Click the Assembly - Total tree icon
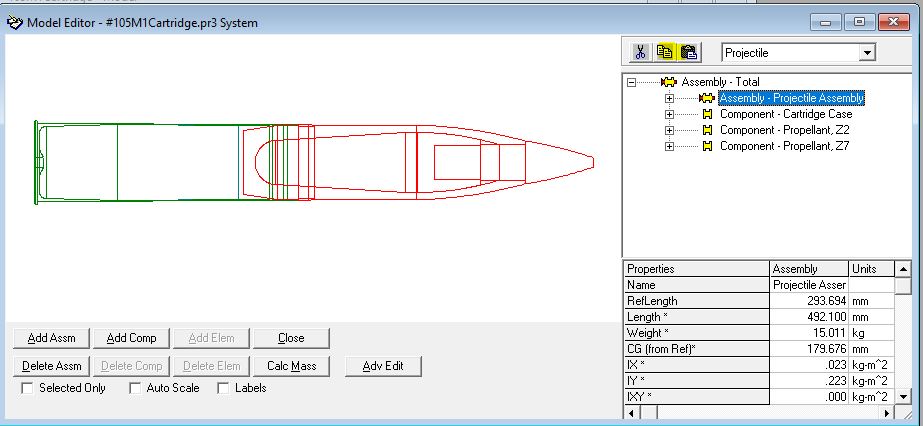 pyautogui.click(x=669, y=82)
